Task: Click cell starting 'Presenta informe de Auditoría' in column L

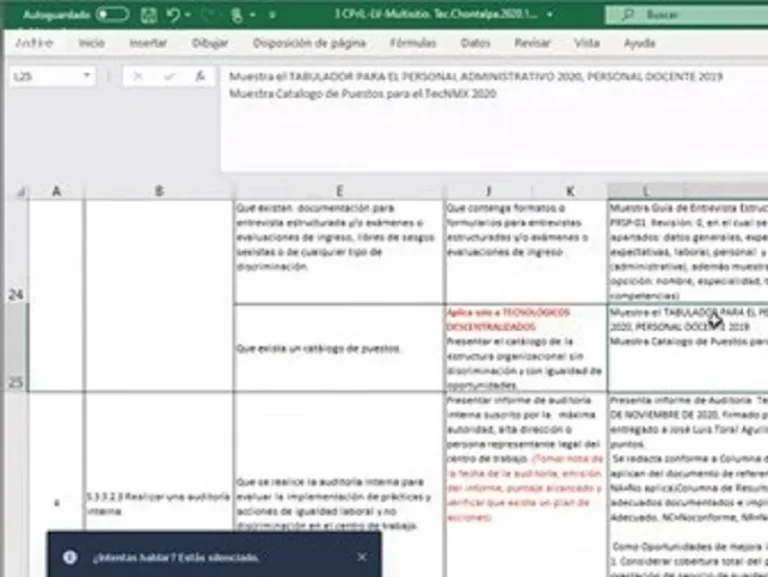Action: pyautogui.click(x=688, y=485)
